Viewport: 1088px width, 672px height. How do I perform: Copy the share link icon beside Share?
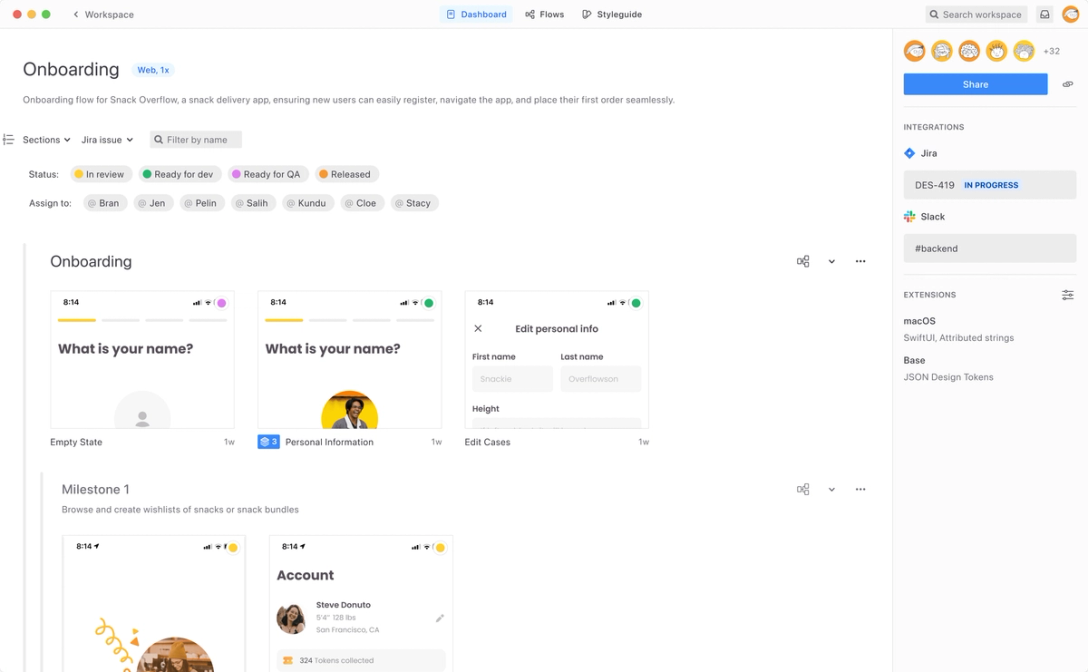pyautogui.click(x=1066, y=84)
